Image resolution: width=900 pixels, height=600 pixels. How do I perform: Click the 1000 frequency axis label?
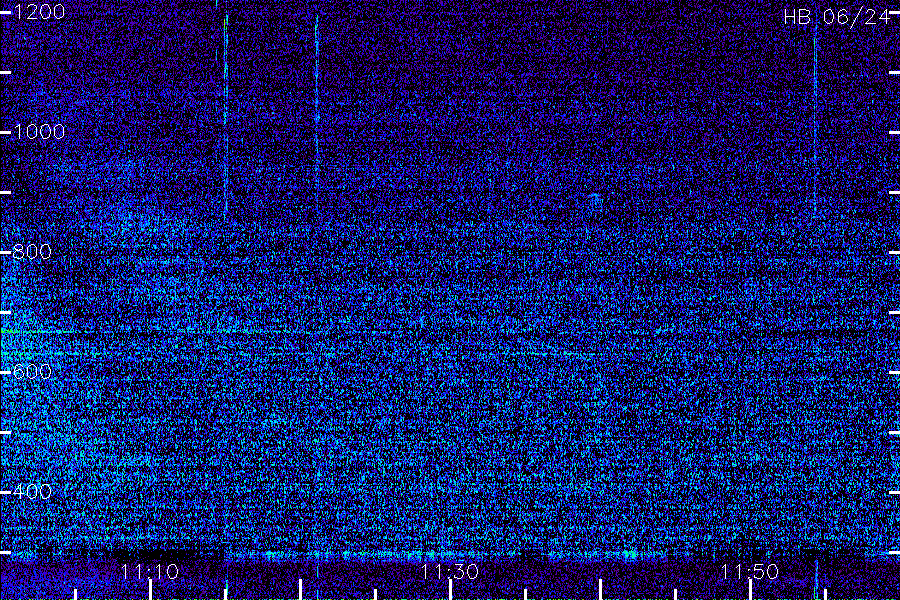point(38,132)
